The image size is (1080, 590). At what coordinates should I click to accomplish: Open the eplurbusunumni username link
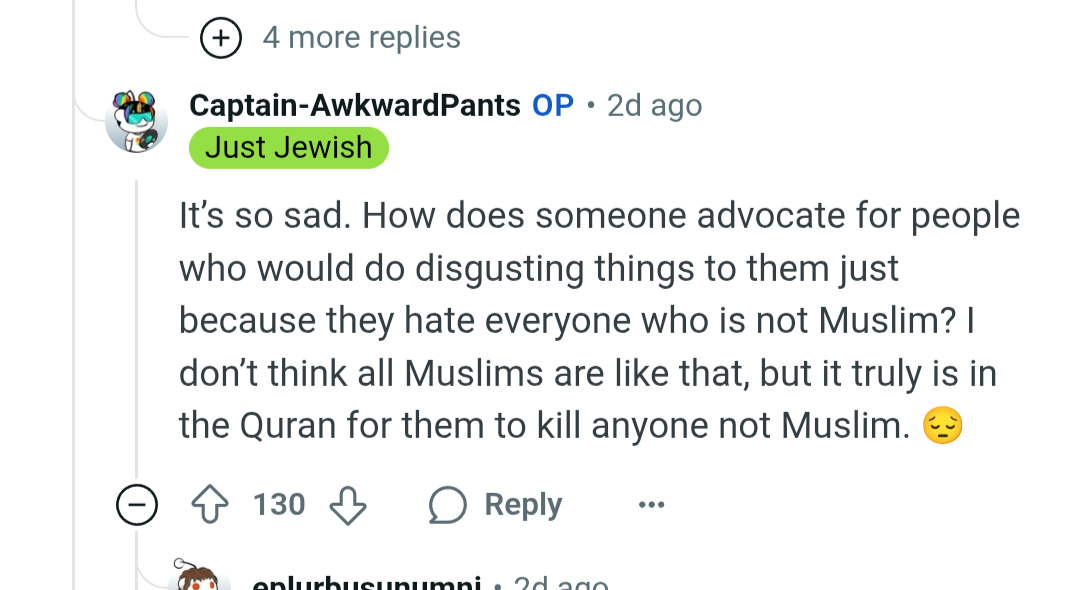(366, 582)
